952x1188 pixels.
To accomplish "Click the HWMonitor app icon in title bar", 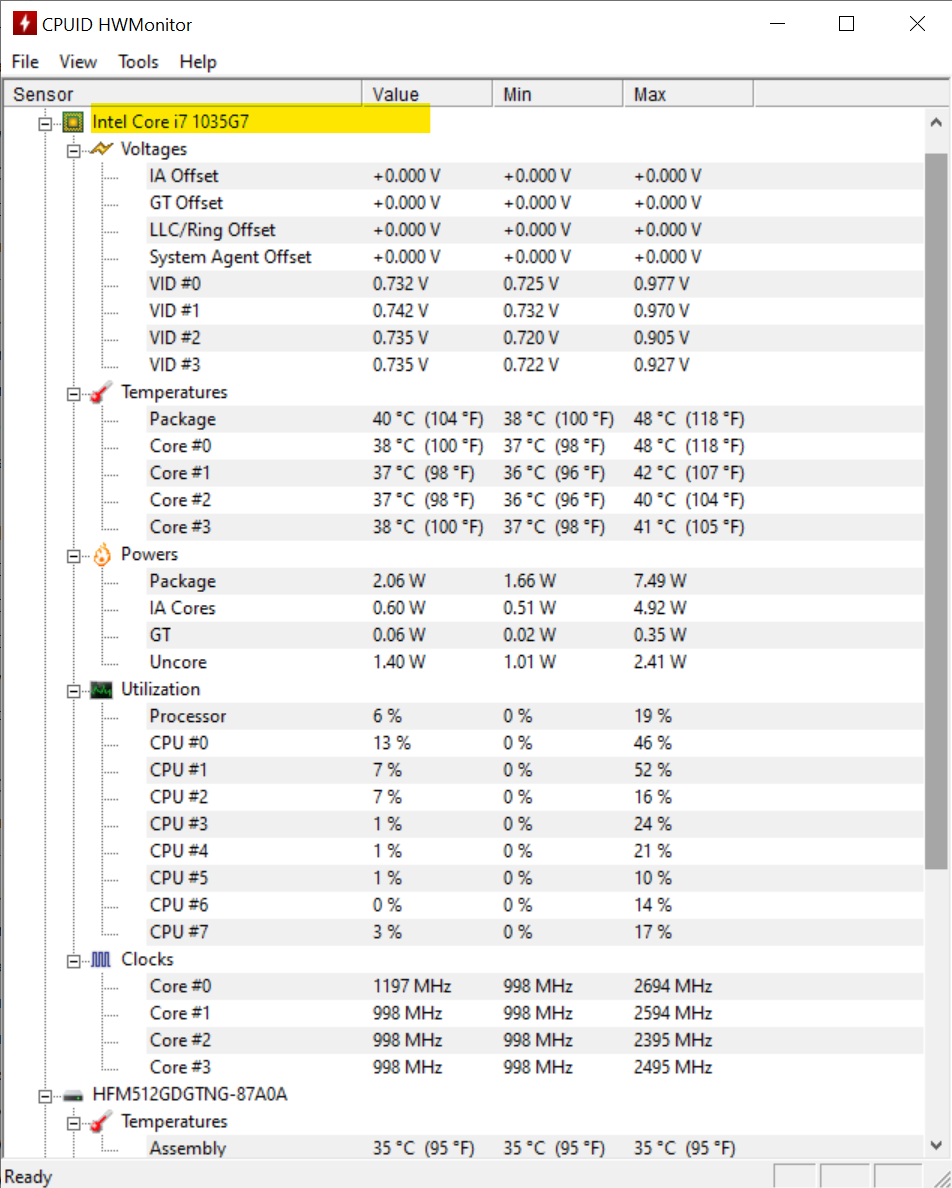I will [24, 23].
